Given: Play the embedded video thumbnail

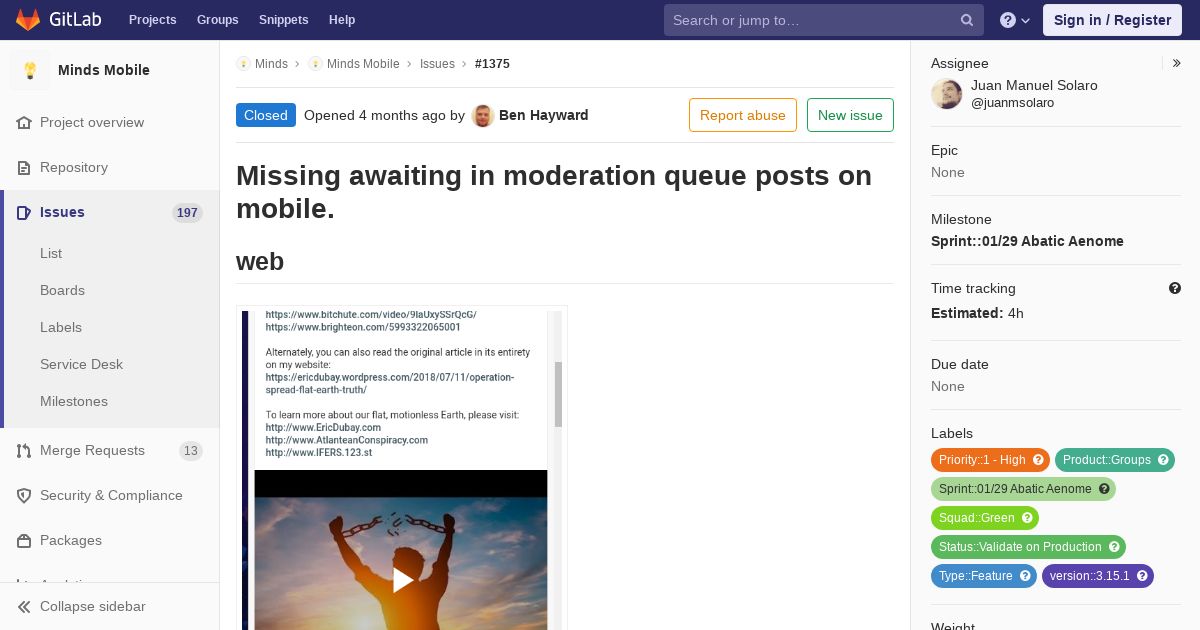Looking at the screenshot, I should click(402, 580).
